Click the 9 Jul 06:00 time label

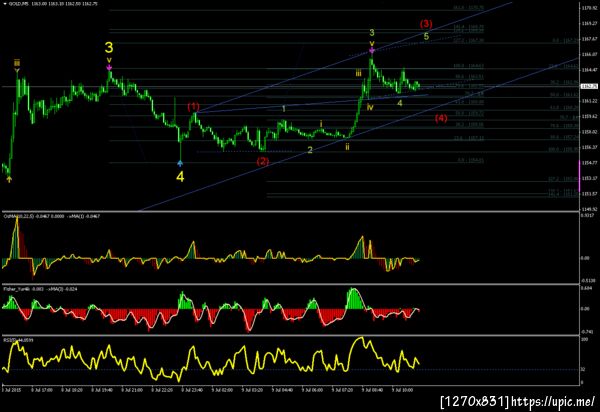pos(312,390)
